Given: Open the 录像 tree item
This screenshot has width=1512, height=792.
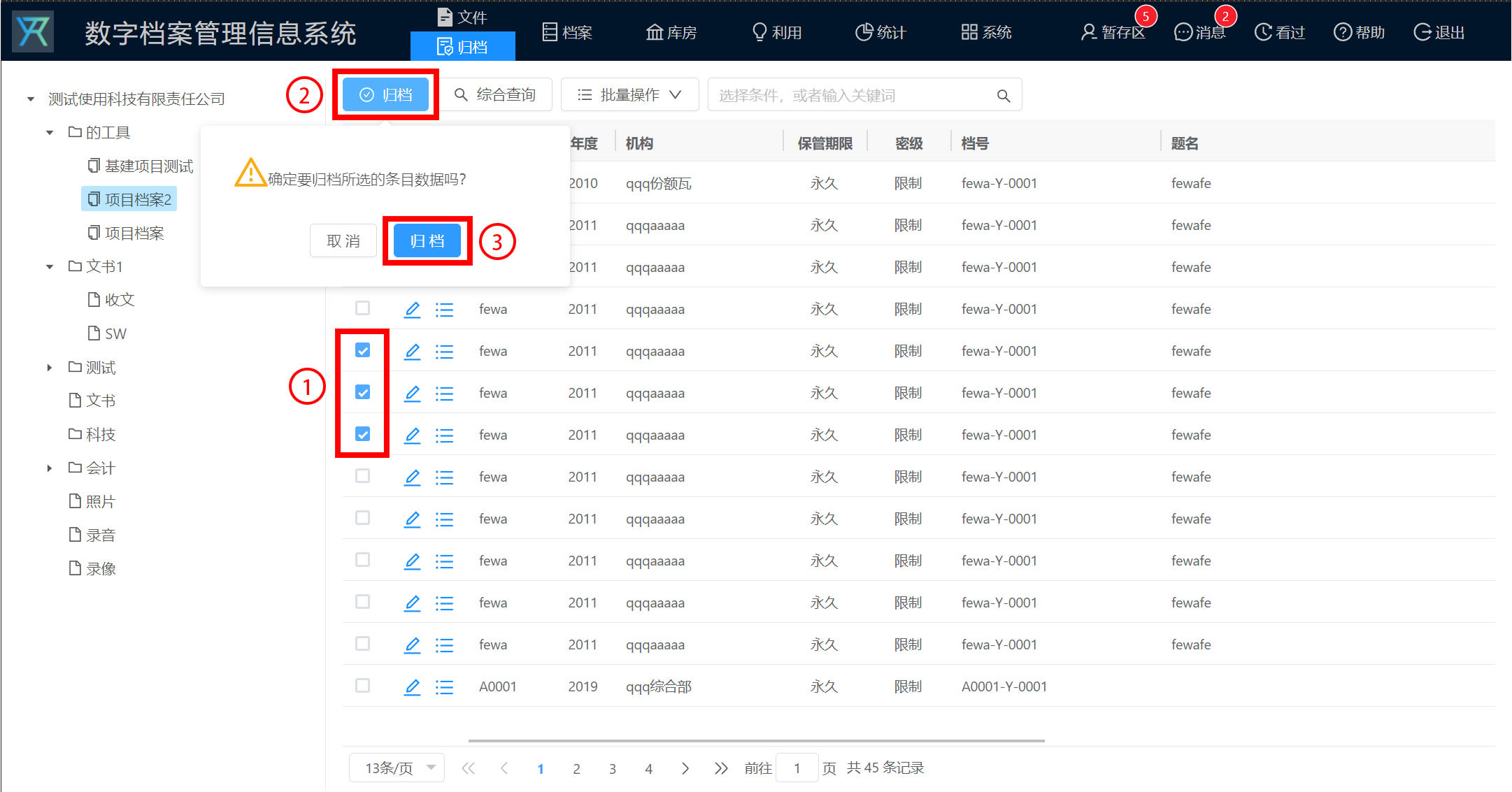Looking at the screenshot, I should (92, 568).
